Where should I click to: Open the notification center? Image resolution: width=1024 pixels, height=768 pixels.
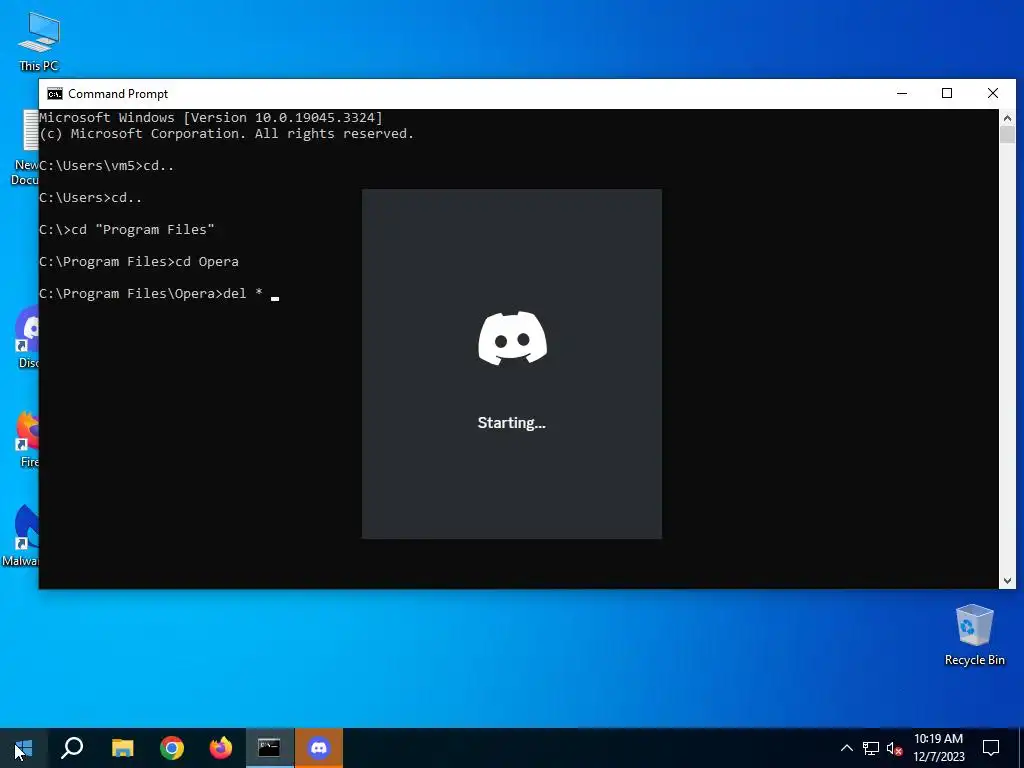coord(991,748)
